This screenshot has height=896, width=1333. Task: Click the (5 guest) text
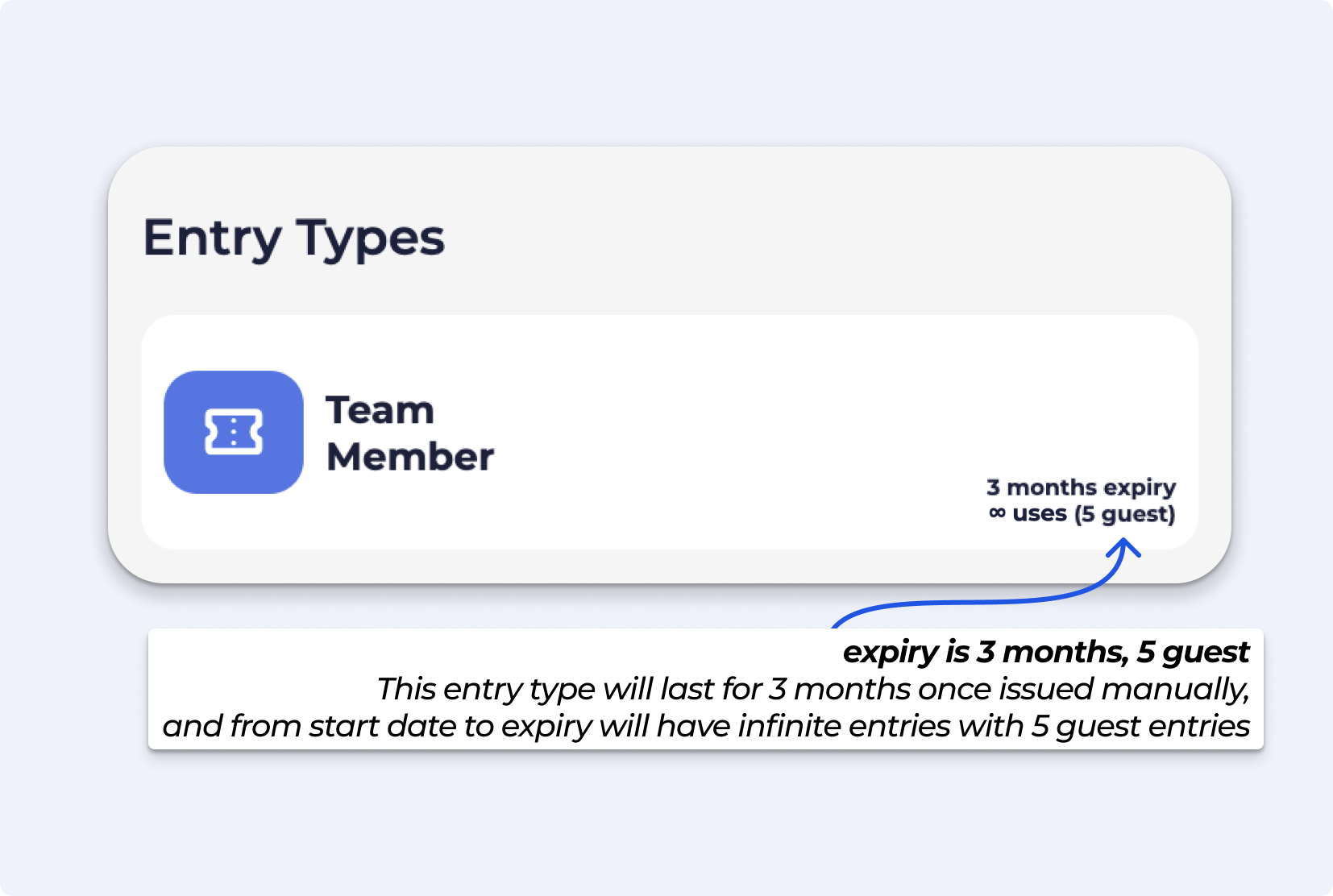coord(1125,514)
